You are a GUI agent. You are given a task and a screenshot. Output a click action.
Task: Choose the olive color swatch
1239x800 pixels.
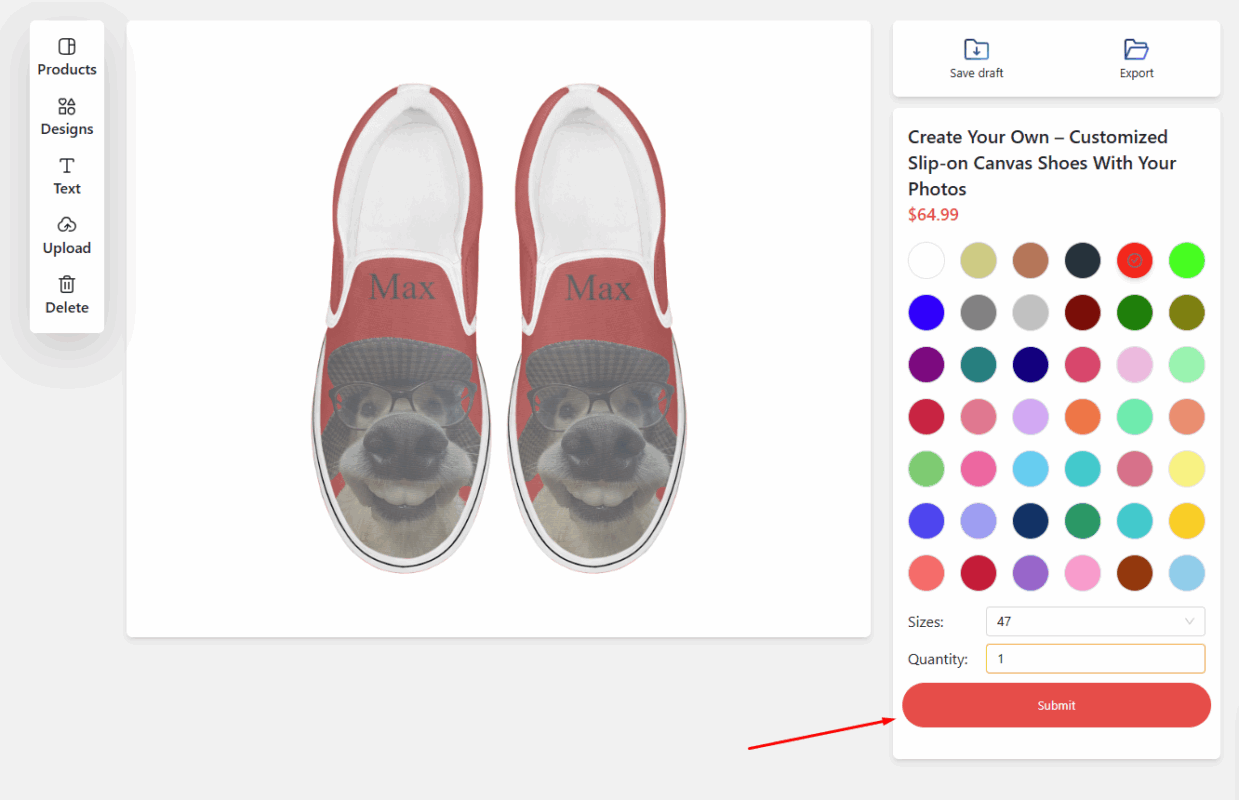[1186, 313]
